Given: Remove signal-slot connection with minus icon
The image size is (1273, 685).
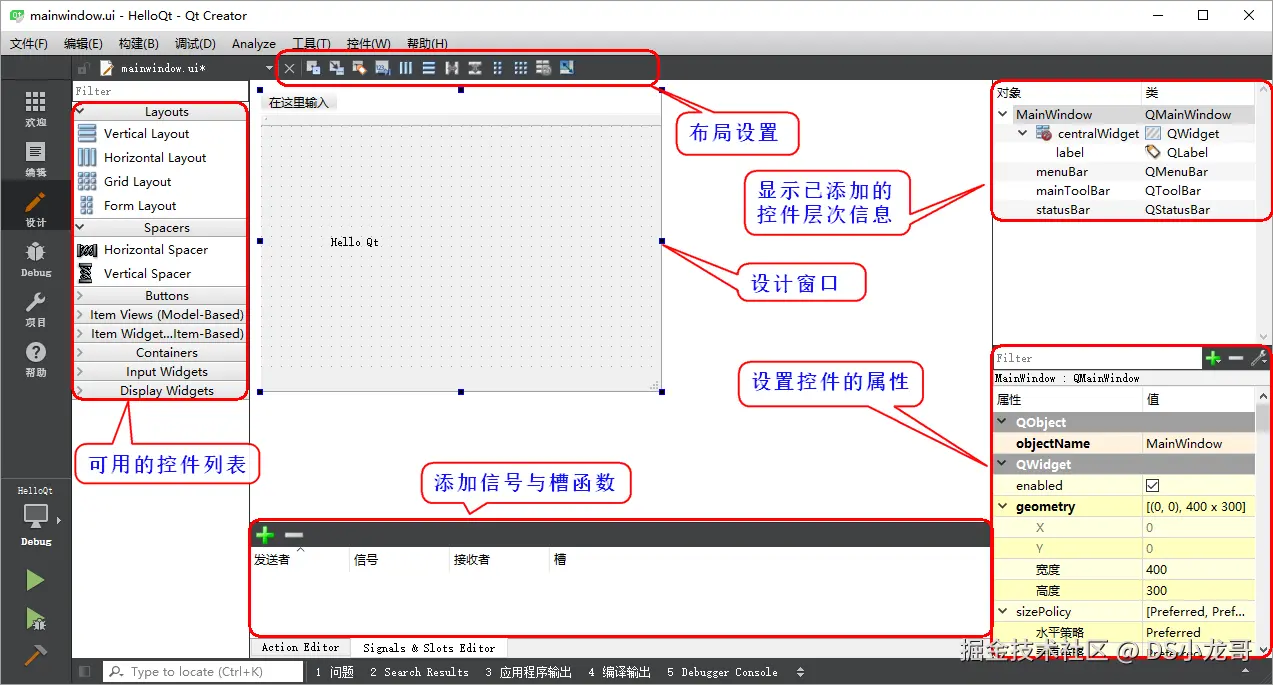Looking at the screenshot, I should [x=294, y=535].
